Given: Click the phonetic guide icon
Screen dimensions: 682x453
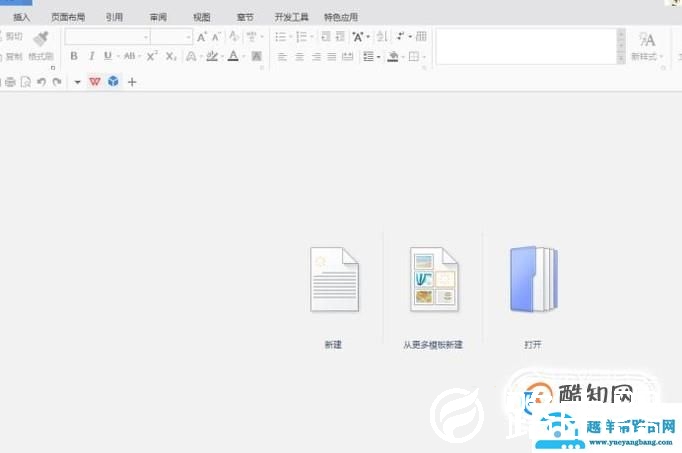Looking at the screenshot, I should [x=251, y=37].
